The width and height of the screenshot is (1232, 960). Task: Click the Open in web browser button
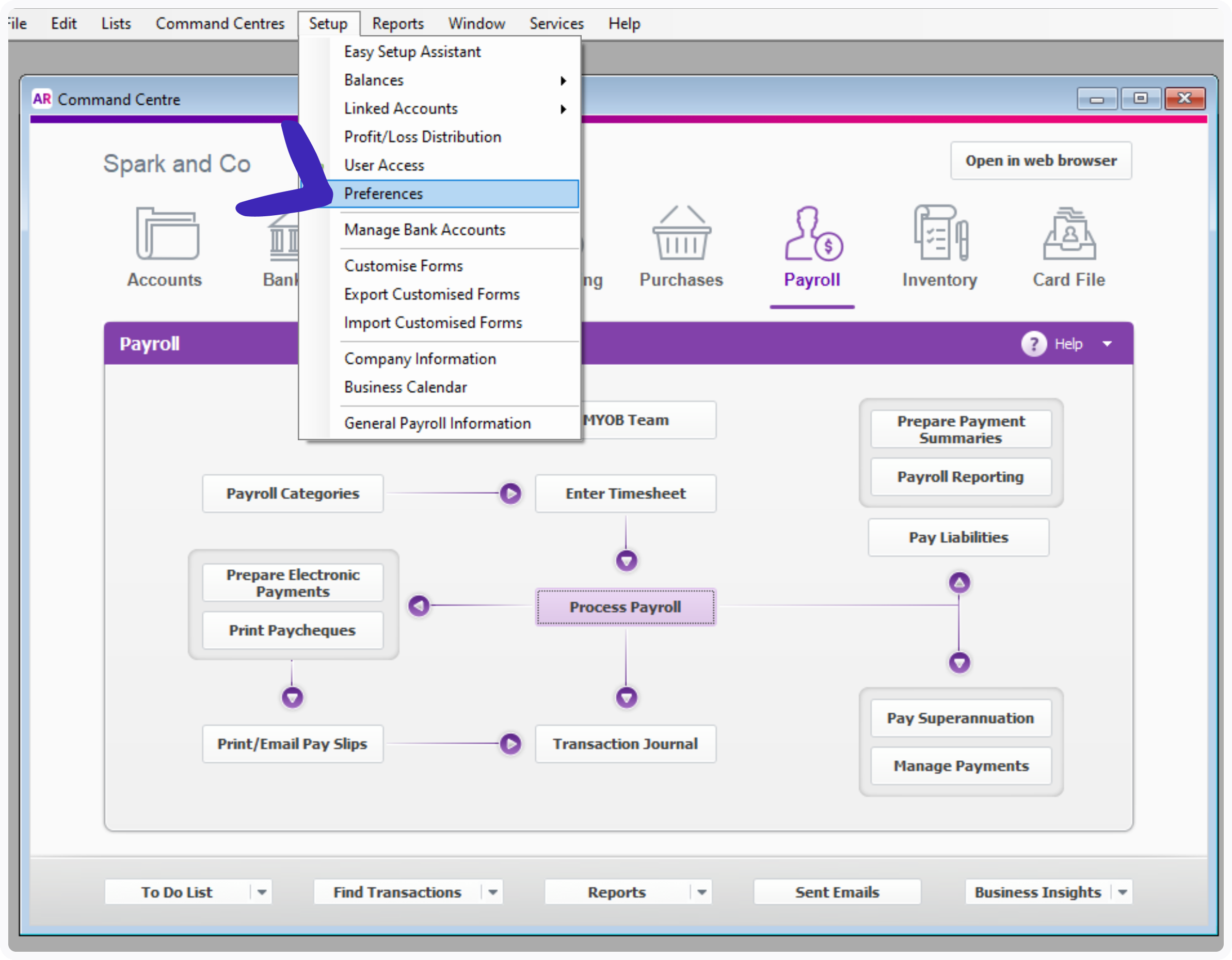click(1041, 160)
